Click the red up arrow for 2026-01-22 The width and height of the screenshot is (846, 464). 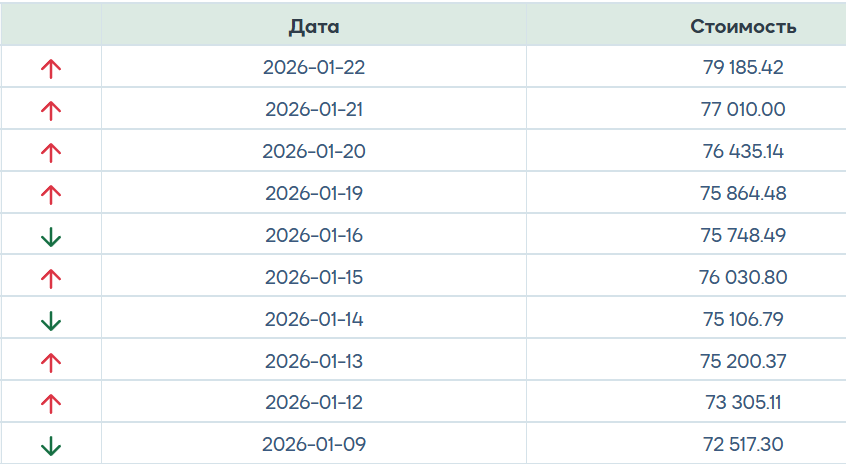[x=51, y=69]
